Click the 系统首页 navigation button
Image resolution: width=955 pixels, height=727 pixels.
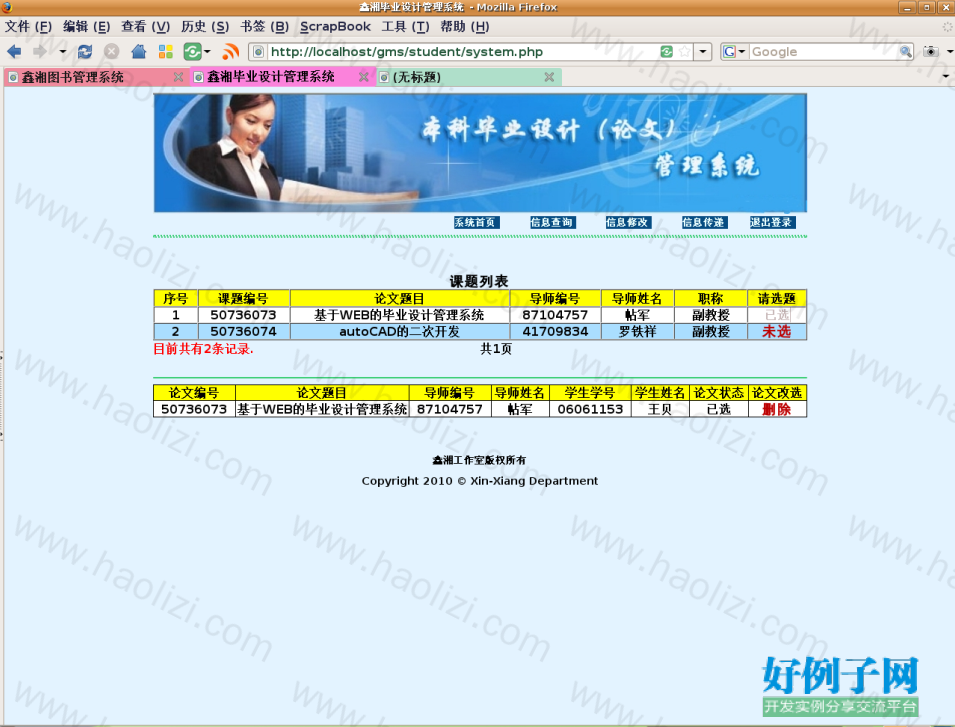click(477, 223)
